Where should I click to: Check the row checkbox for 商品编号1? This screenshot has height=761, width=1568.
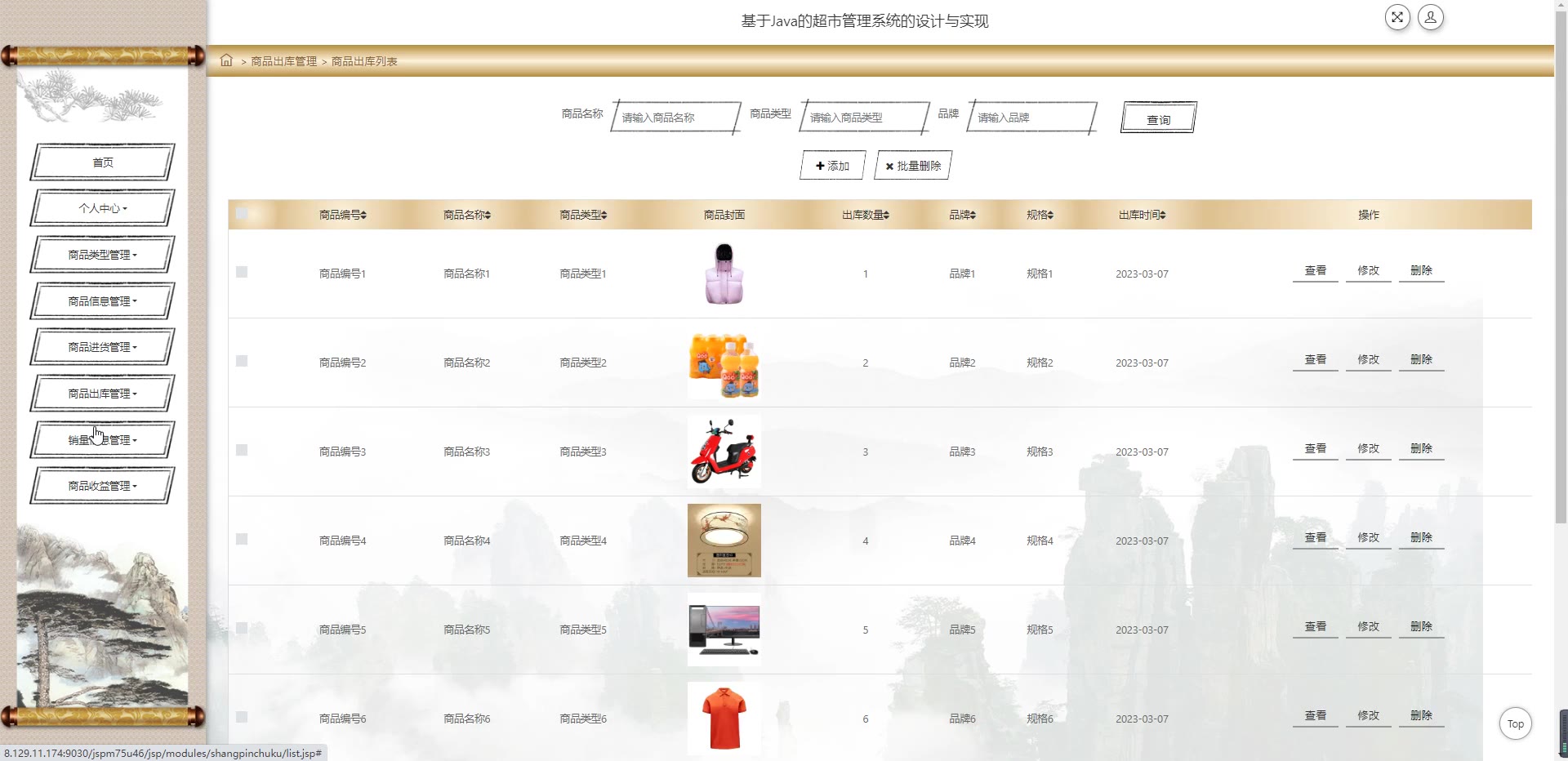tap(242, 272)
